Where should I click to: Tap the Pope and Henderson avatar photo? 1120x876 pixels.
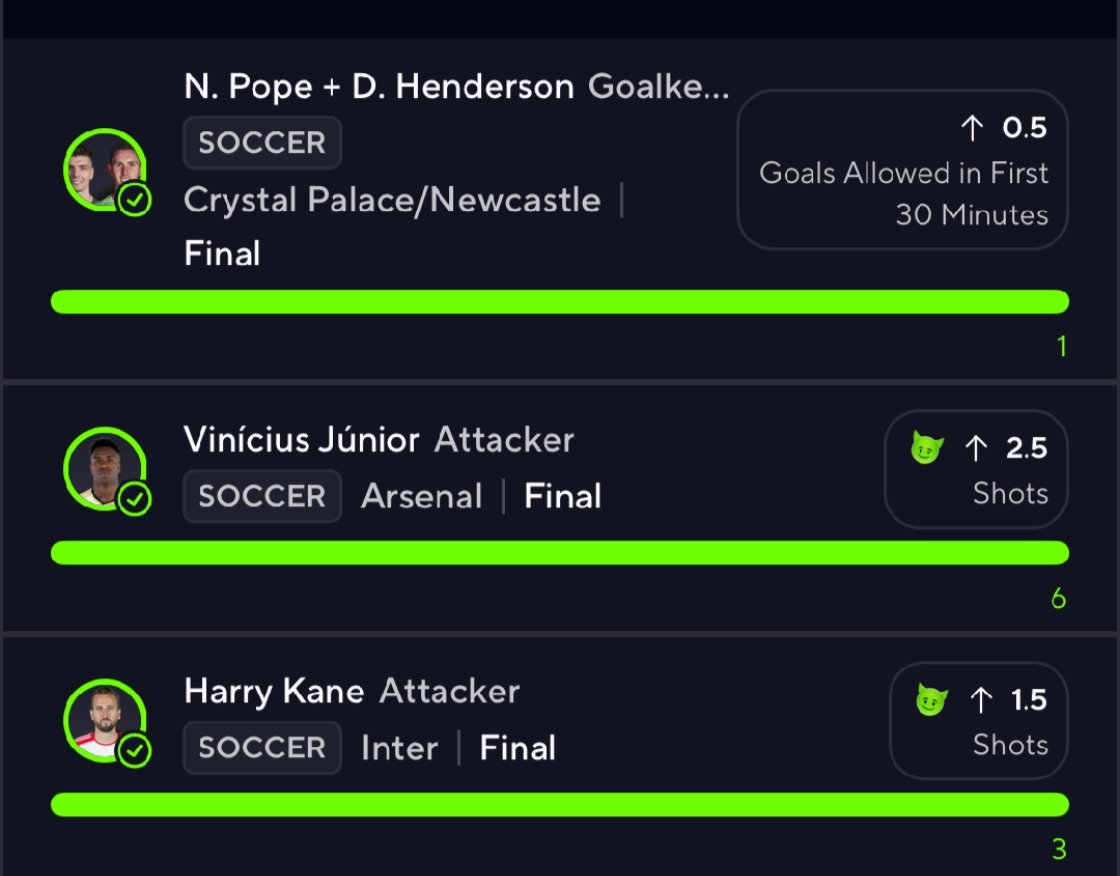coord(105,170)
